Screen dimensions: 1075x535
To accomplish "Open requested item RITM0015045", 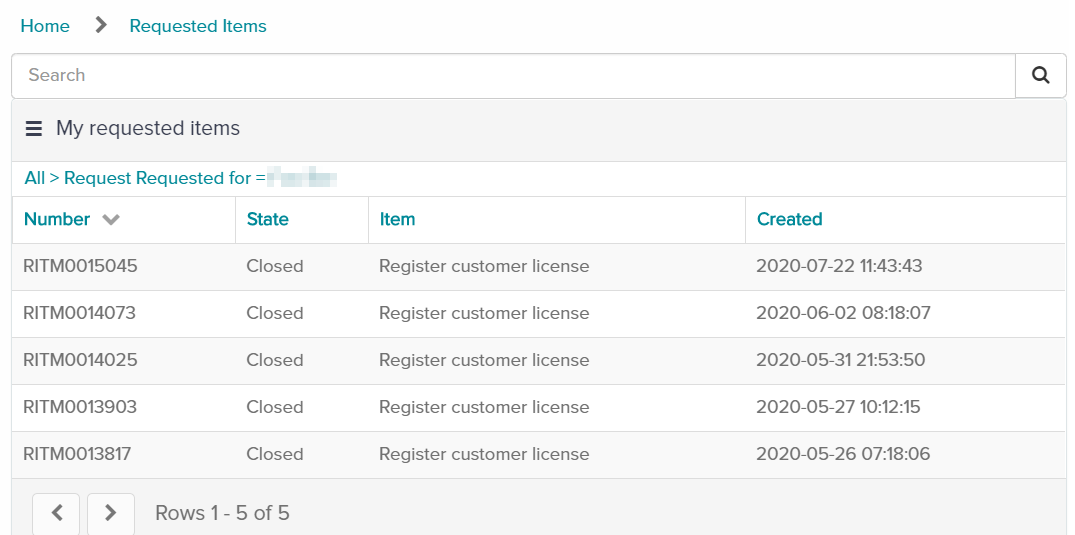I will point(80,266).
